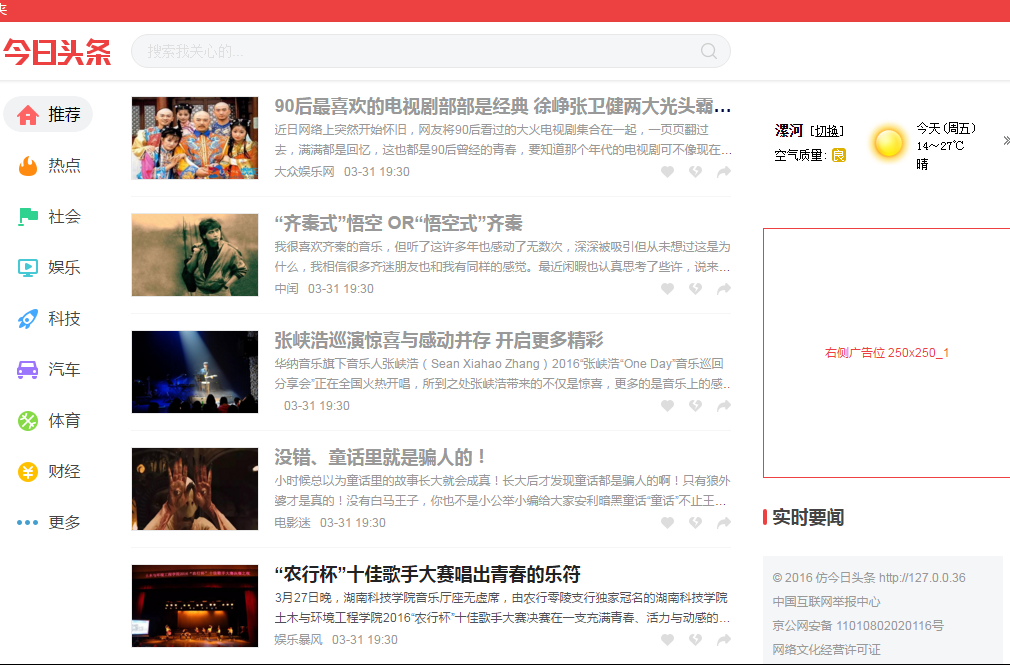Share the 张峡浩 tour article
This screenshot has width=1010, height=665.
(x=723, y=406)
